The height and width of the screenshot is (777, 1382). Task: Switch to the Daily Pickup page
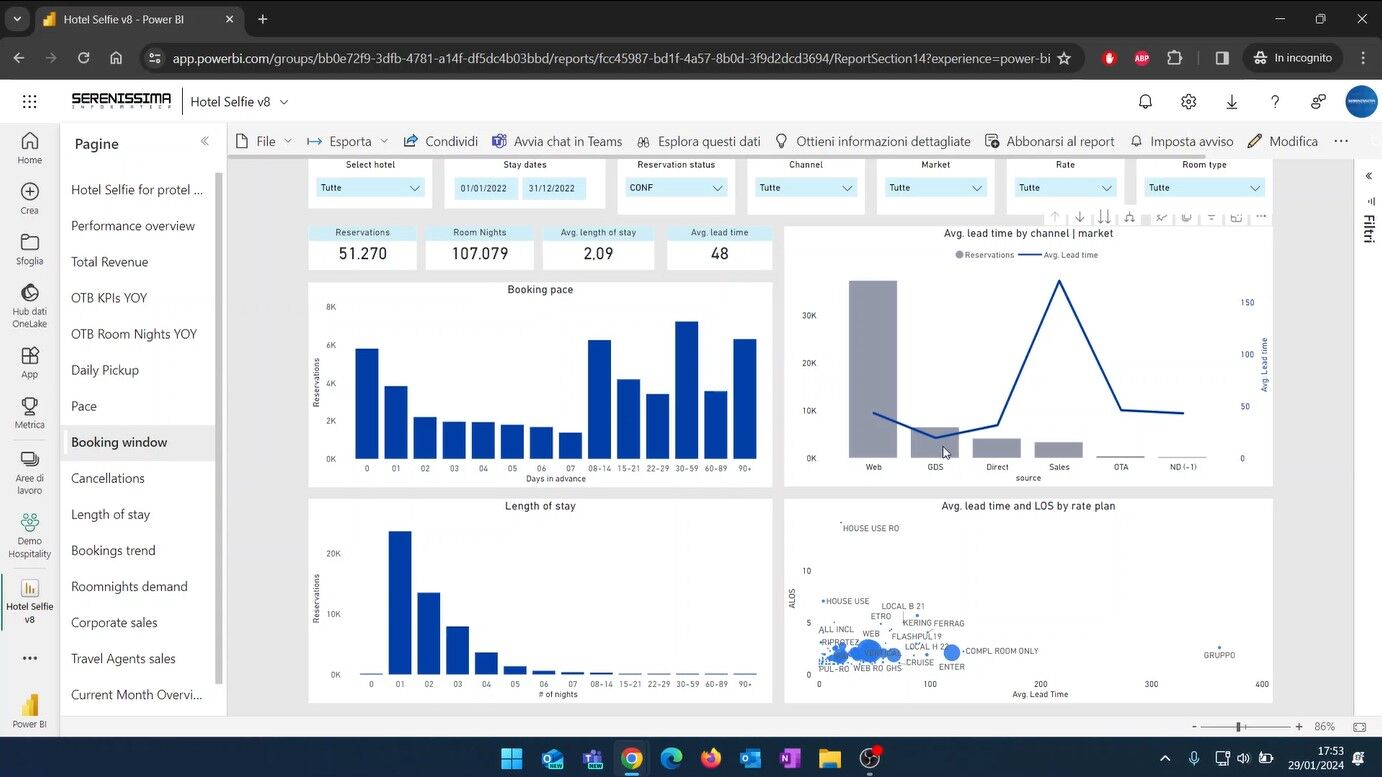click(x=105, y=370)
